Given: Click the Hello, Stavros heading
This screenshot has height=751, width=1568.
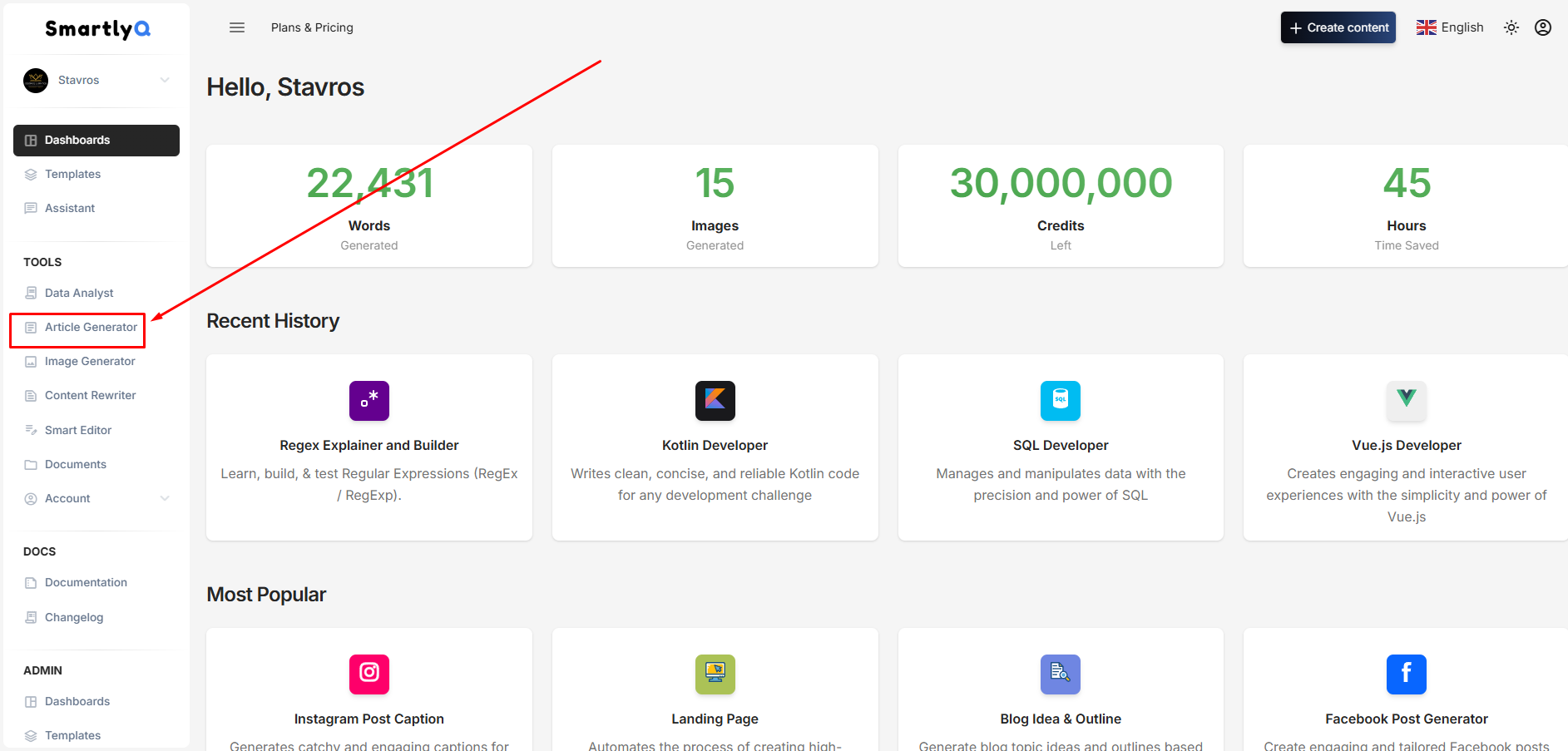Looking at the screenshot, I should (285, 87).
